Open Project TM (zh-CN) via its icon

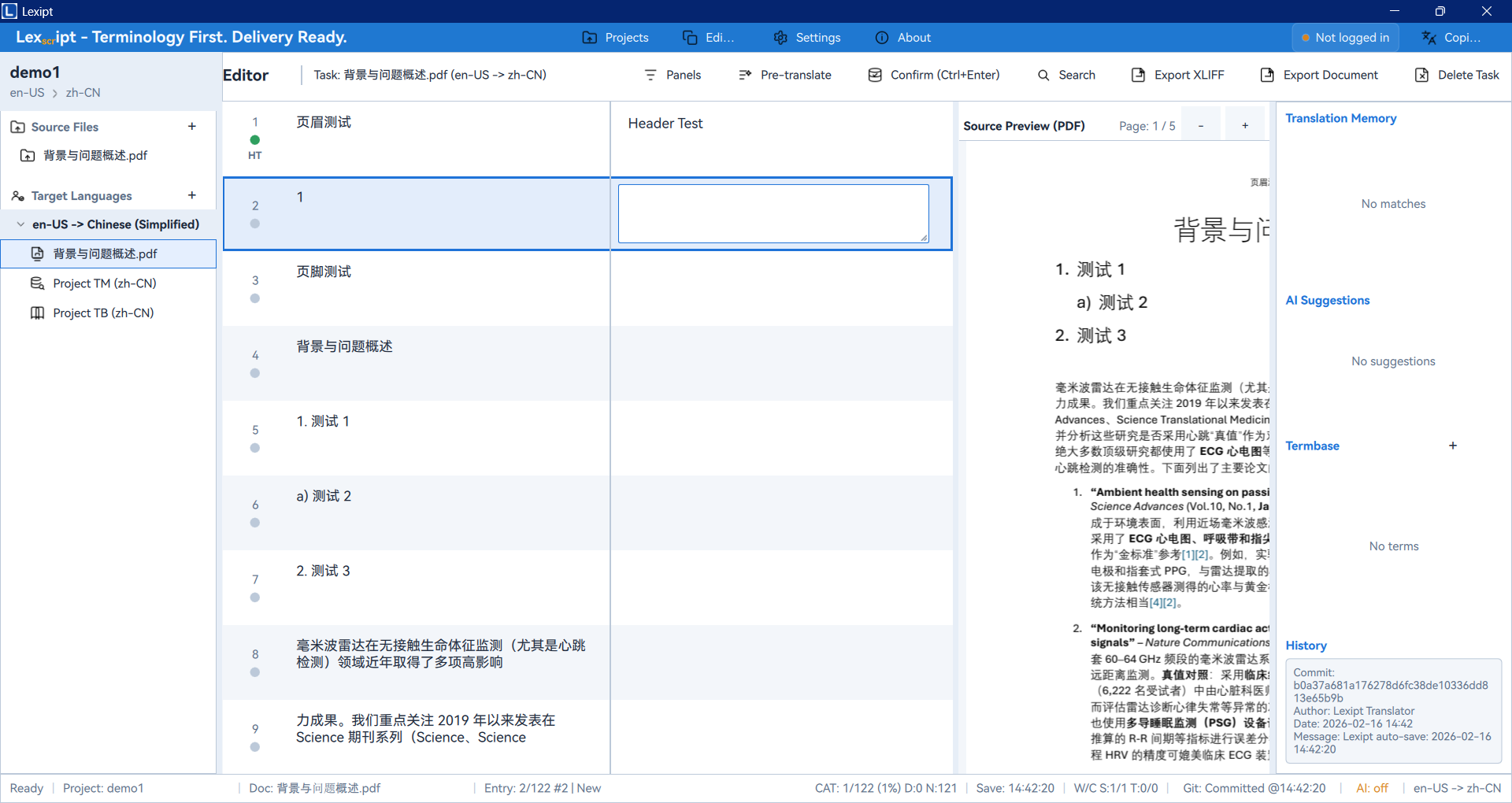[x=37, y=283]
